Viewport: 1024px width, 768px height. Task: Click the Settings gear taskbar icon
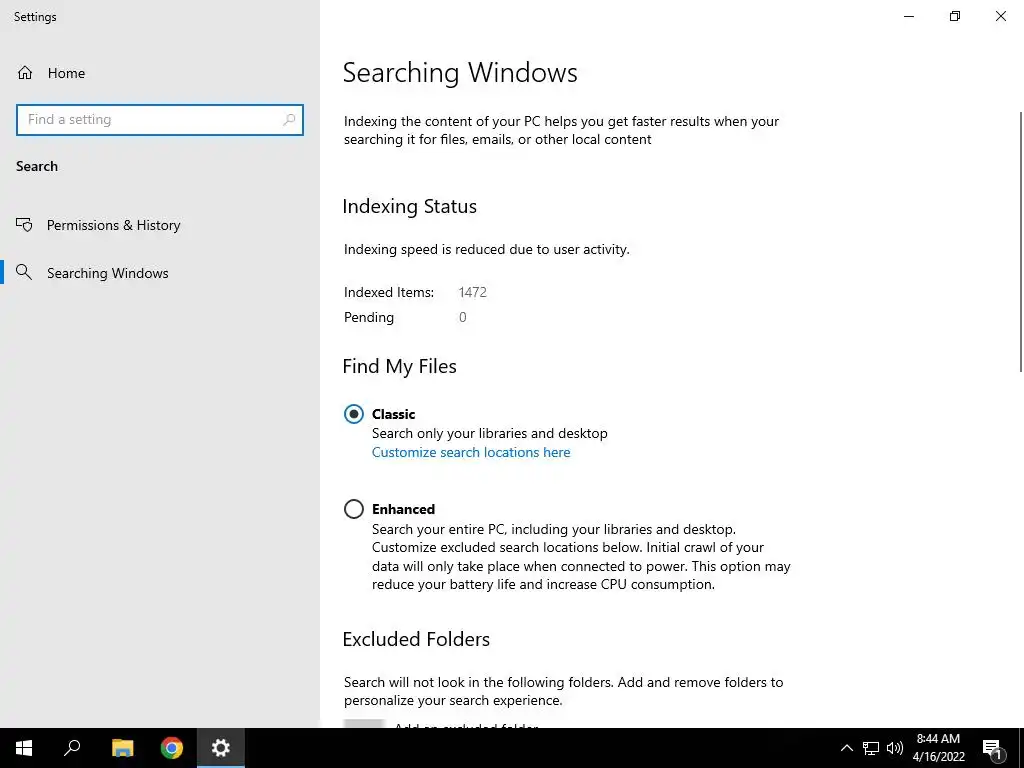[x=221, y=748]
